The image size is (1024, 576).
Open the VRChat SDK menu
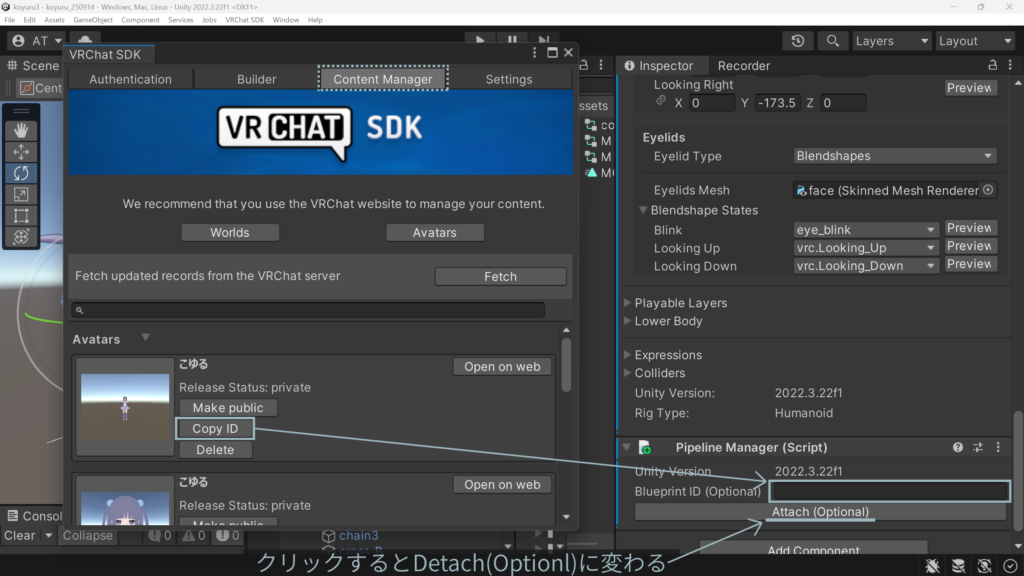point(244,20)
